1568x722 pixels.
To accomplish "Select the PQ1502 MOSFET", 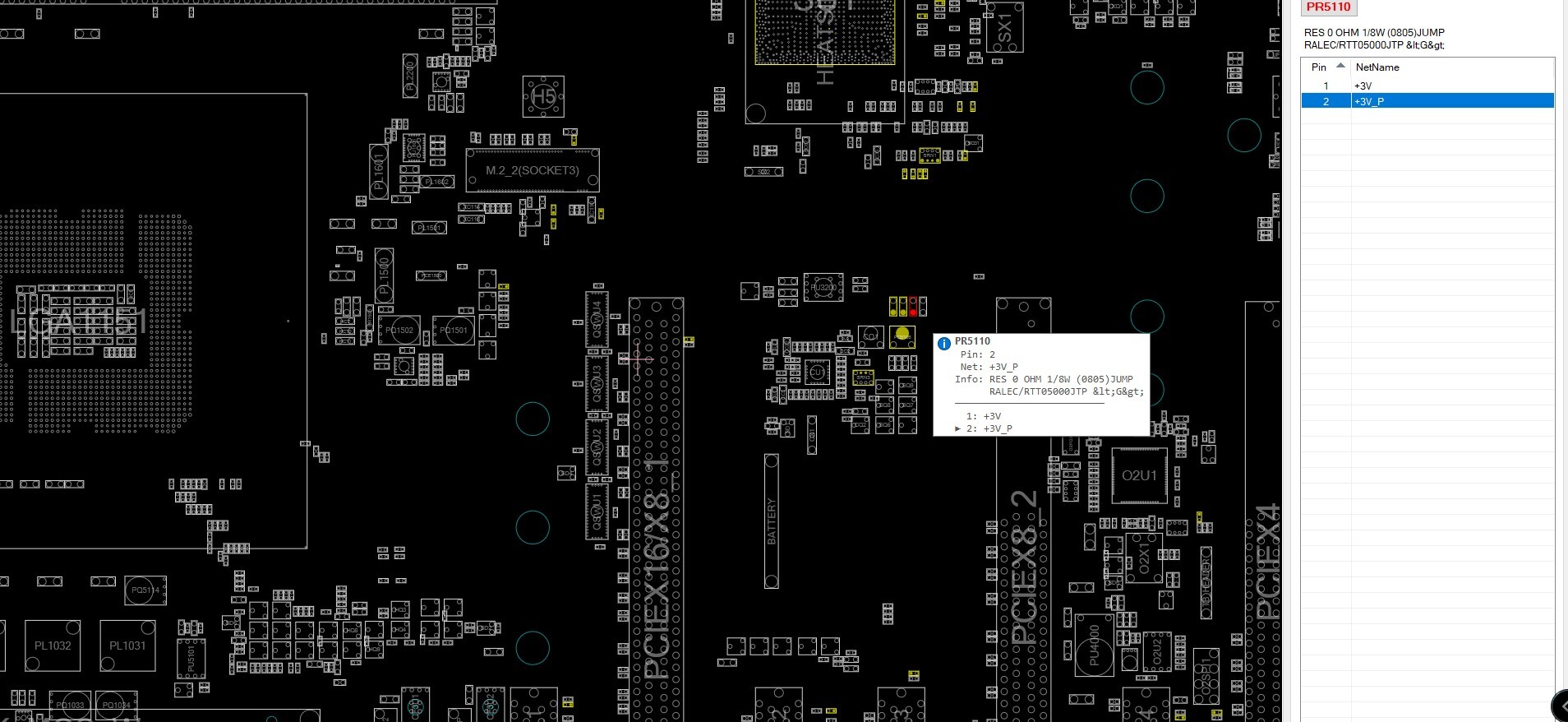I will coord(399,330).
